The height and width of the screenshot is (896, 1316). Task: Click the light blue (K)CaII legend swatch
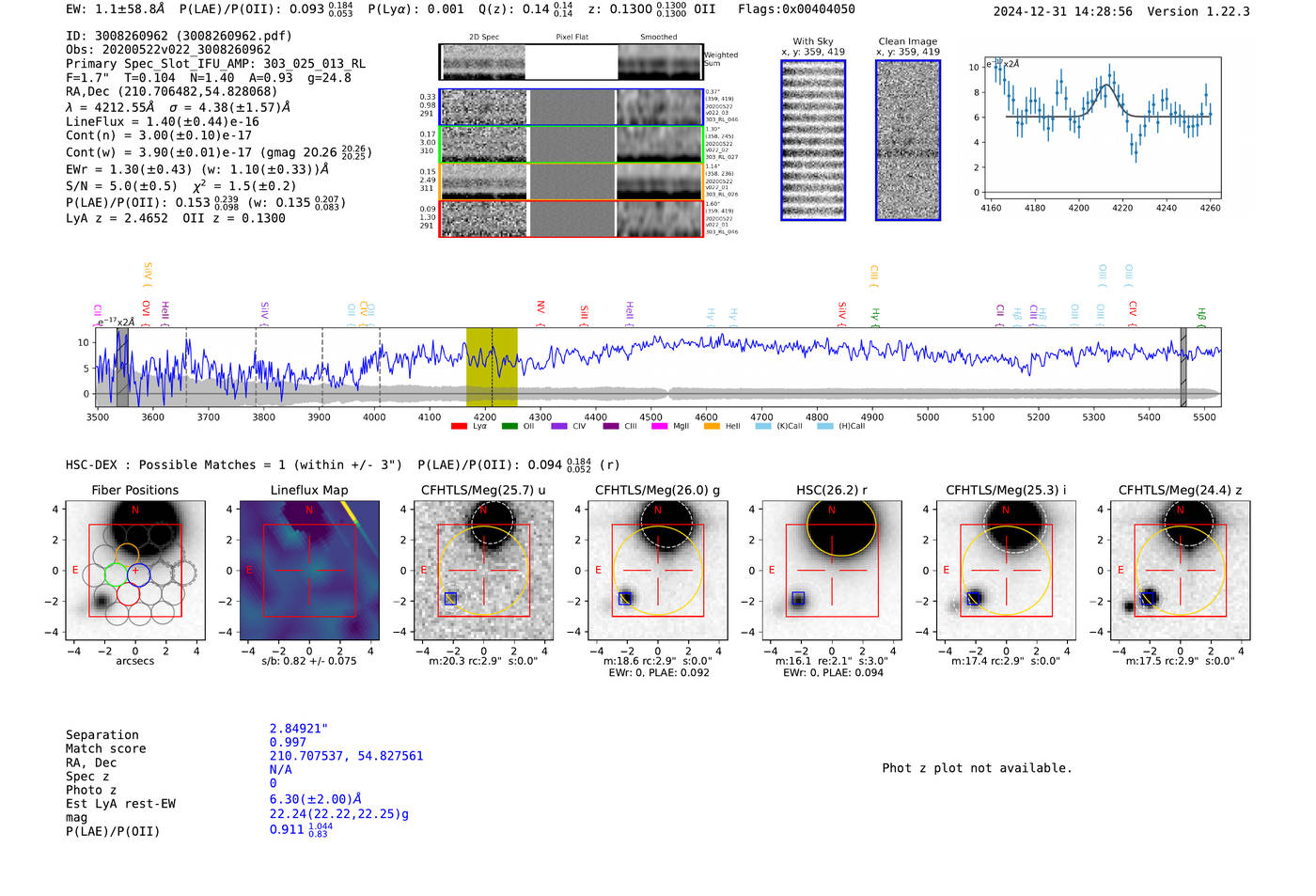763,426
